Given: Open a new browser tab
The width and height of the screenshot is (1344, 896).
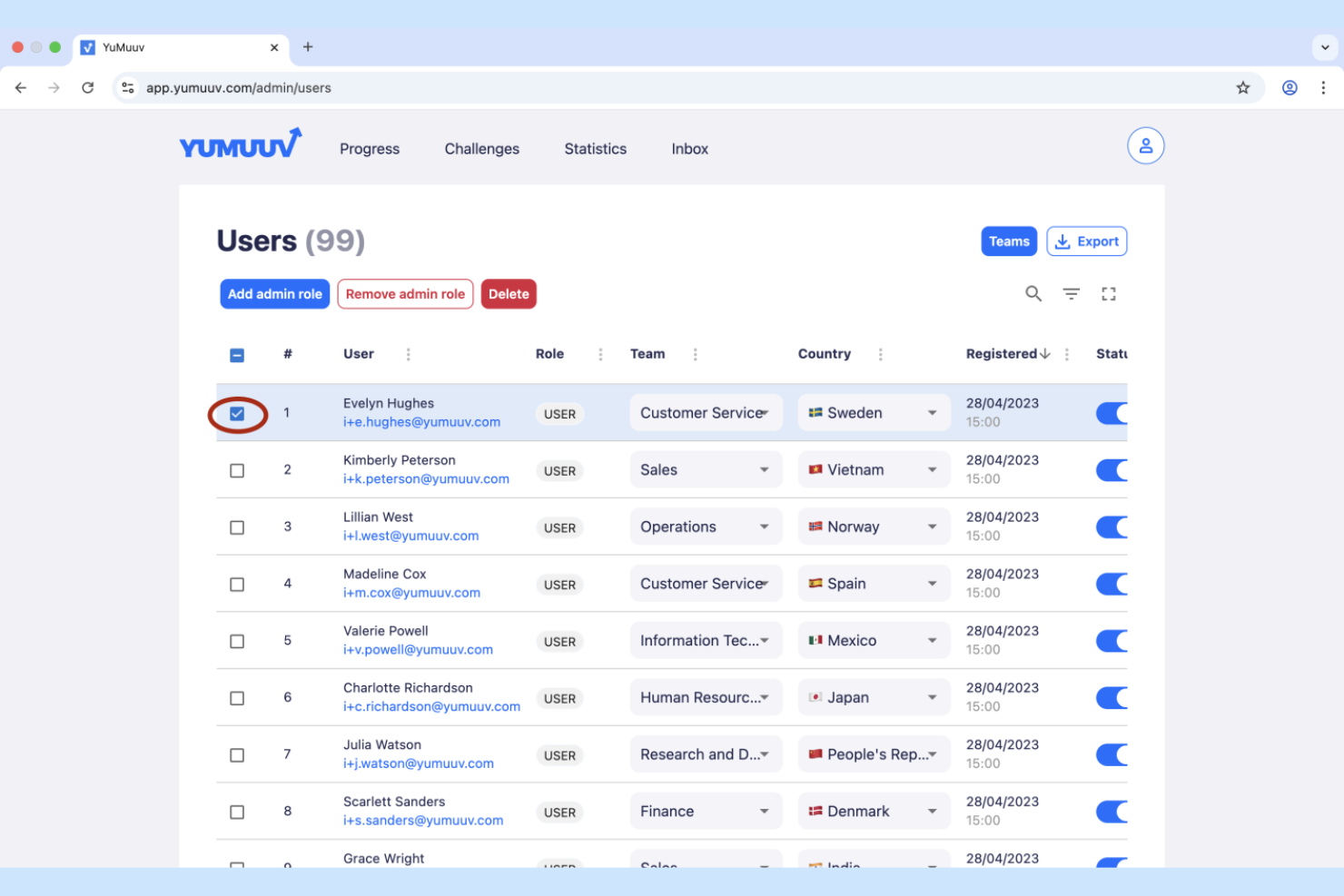Looking at the screenshot, I should (x=308, y=47).
